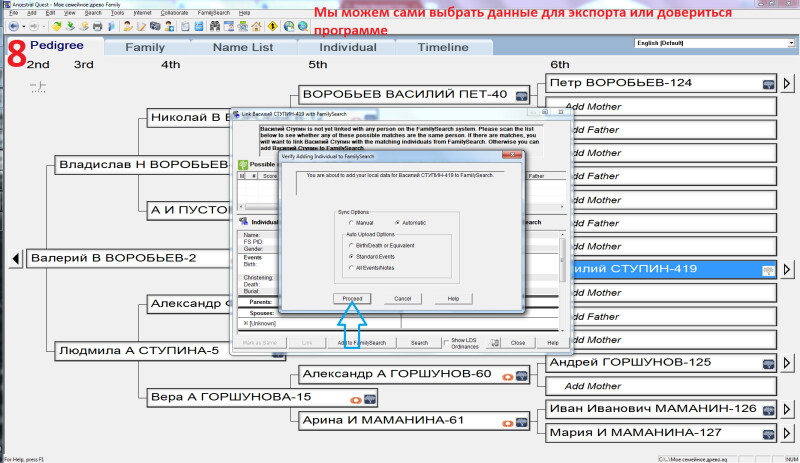Click the Forward navigation arrow in toolbar
This screenshot has height=463, width=800.
pos(34,26)
